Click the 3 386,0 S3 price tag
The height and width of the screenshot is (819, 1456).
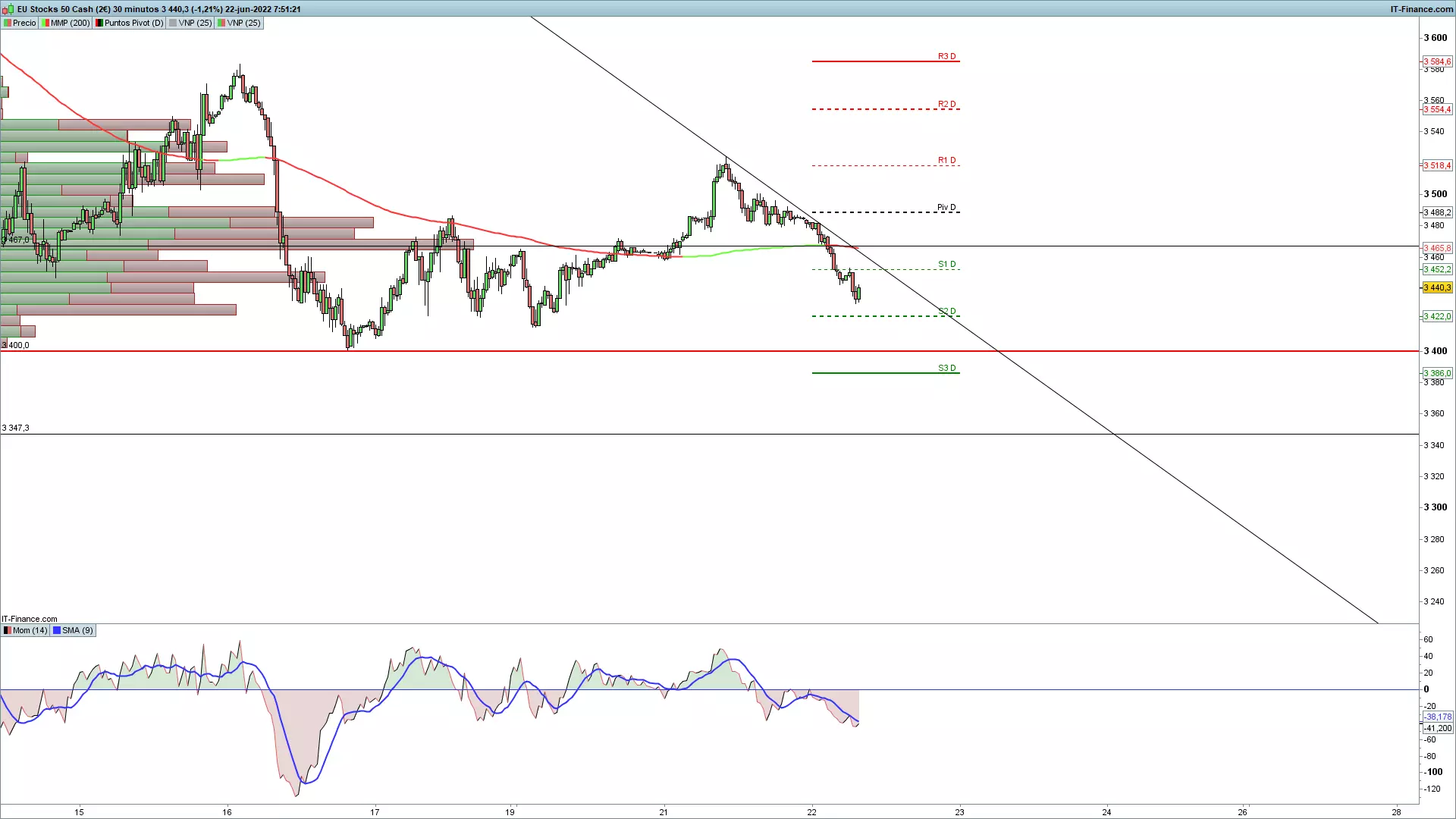point(1437,373)
